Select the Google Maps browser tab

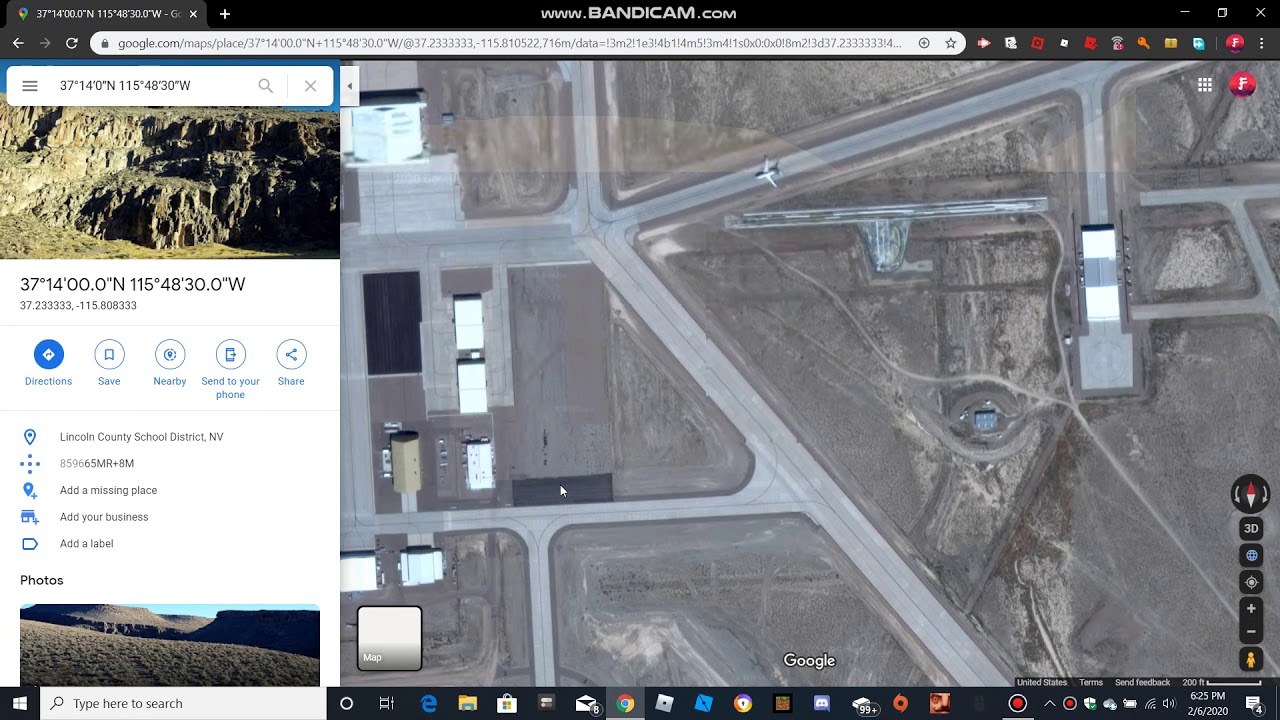[105, 14]
